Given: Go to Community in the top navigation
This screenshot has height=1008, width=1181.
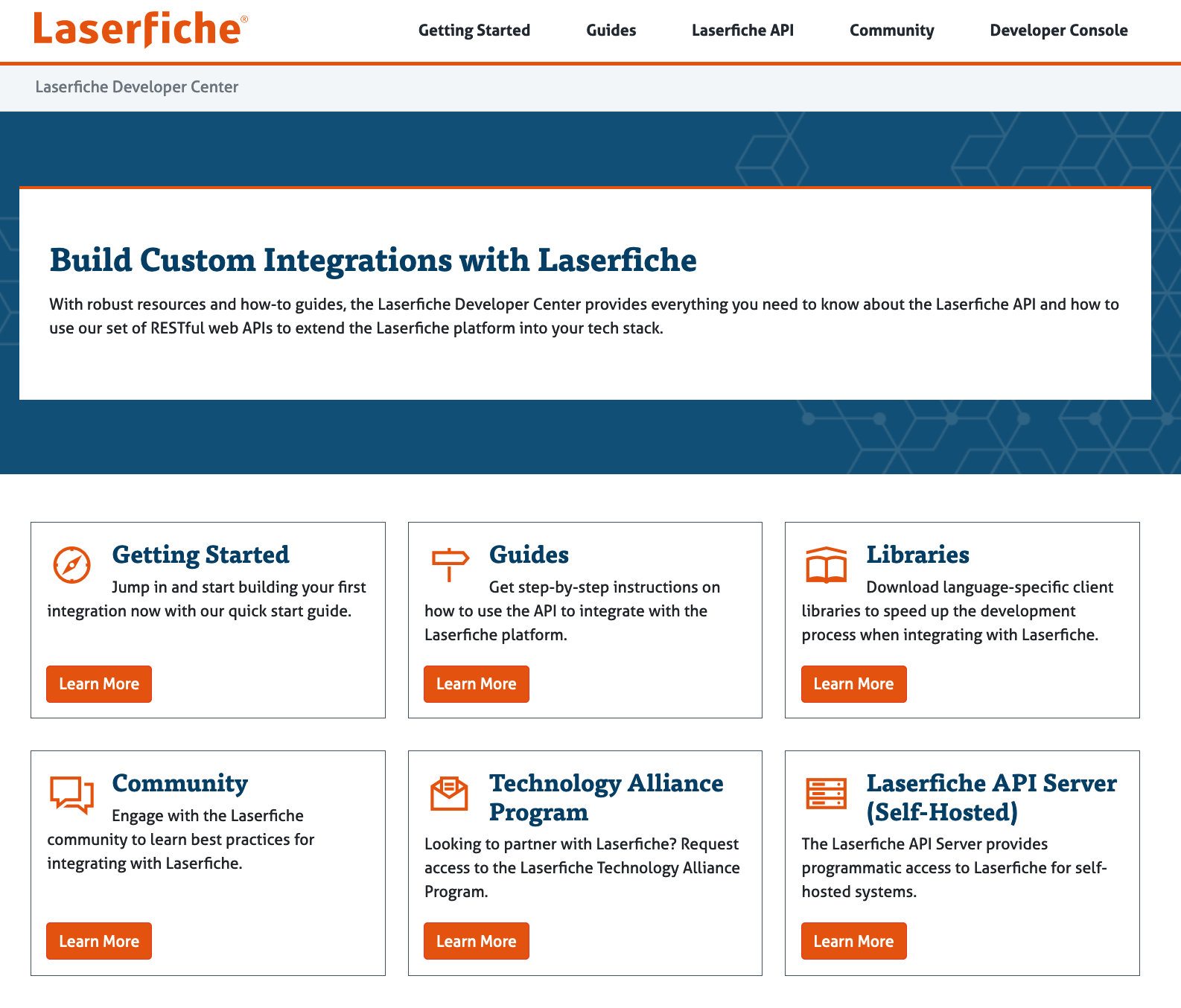Looking at the screenshot, I should 892,31.
